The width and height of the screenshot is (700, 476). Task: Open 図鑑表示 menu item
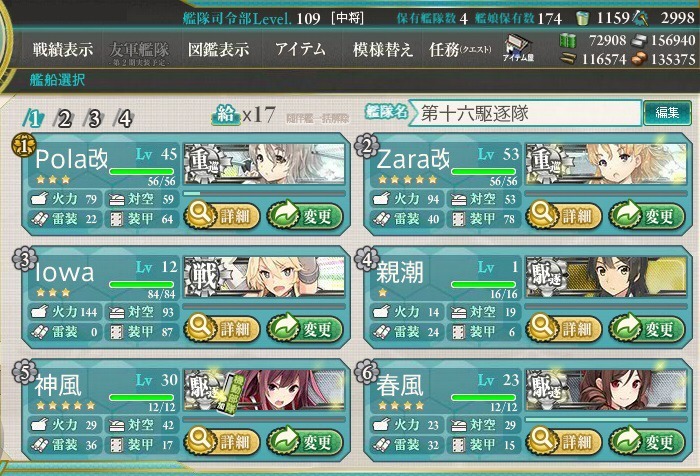(x=219, y=50)
